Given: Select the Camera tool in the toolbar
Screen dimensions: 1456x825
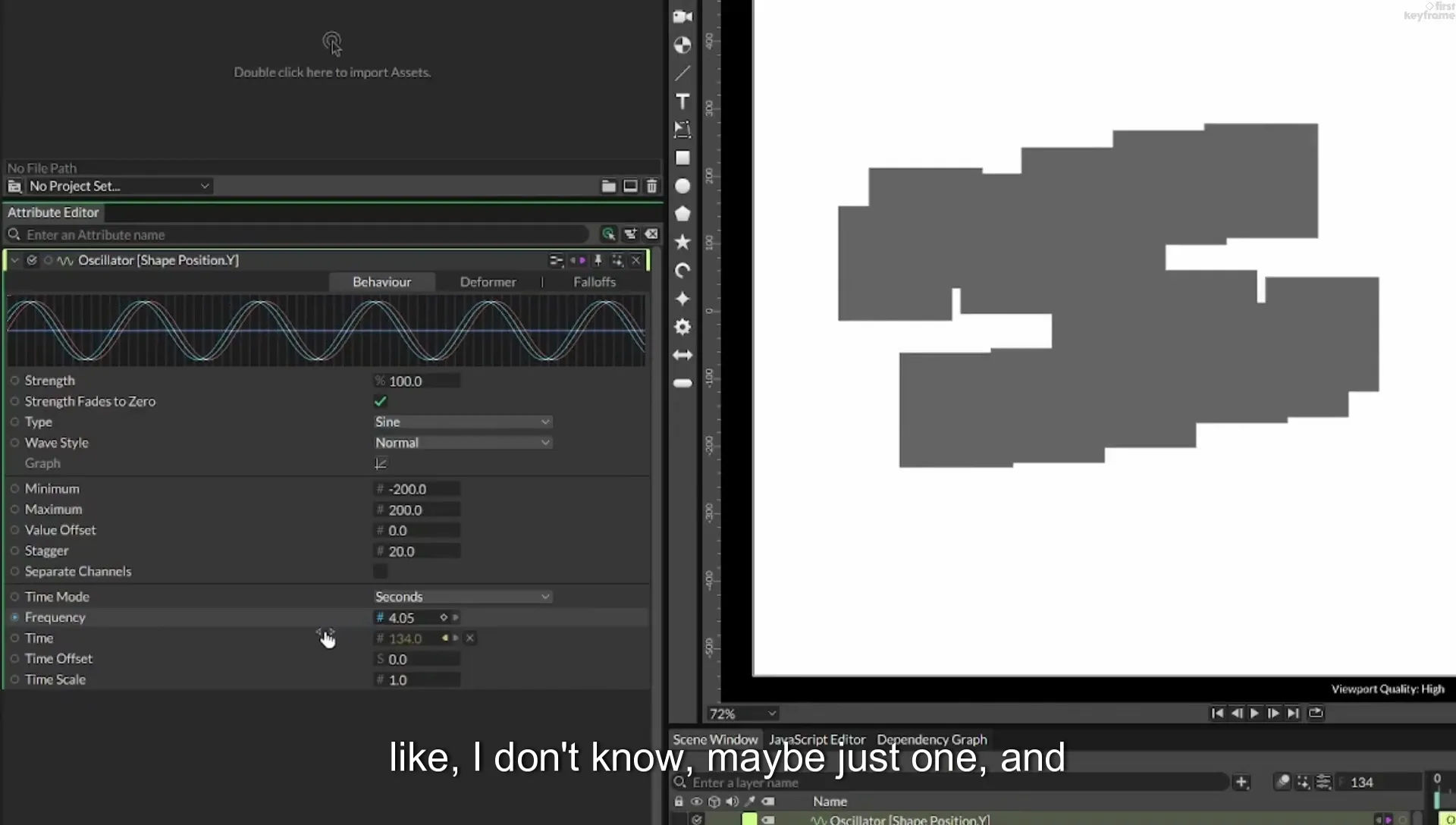Looking at the screenshot, I should coord(682,17).
